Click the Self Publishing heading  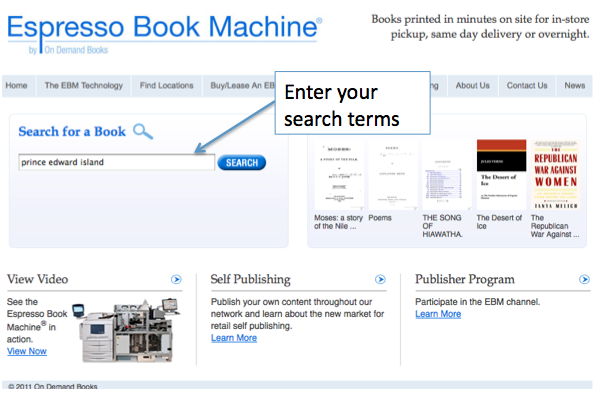250,280
